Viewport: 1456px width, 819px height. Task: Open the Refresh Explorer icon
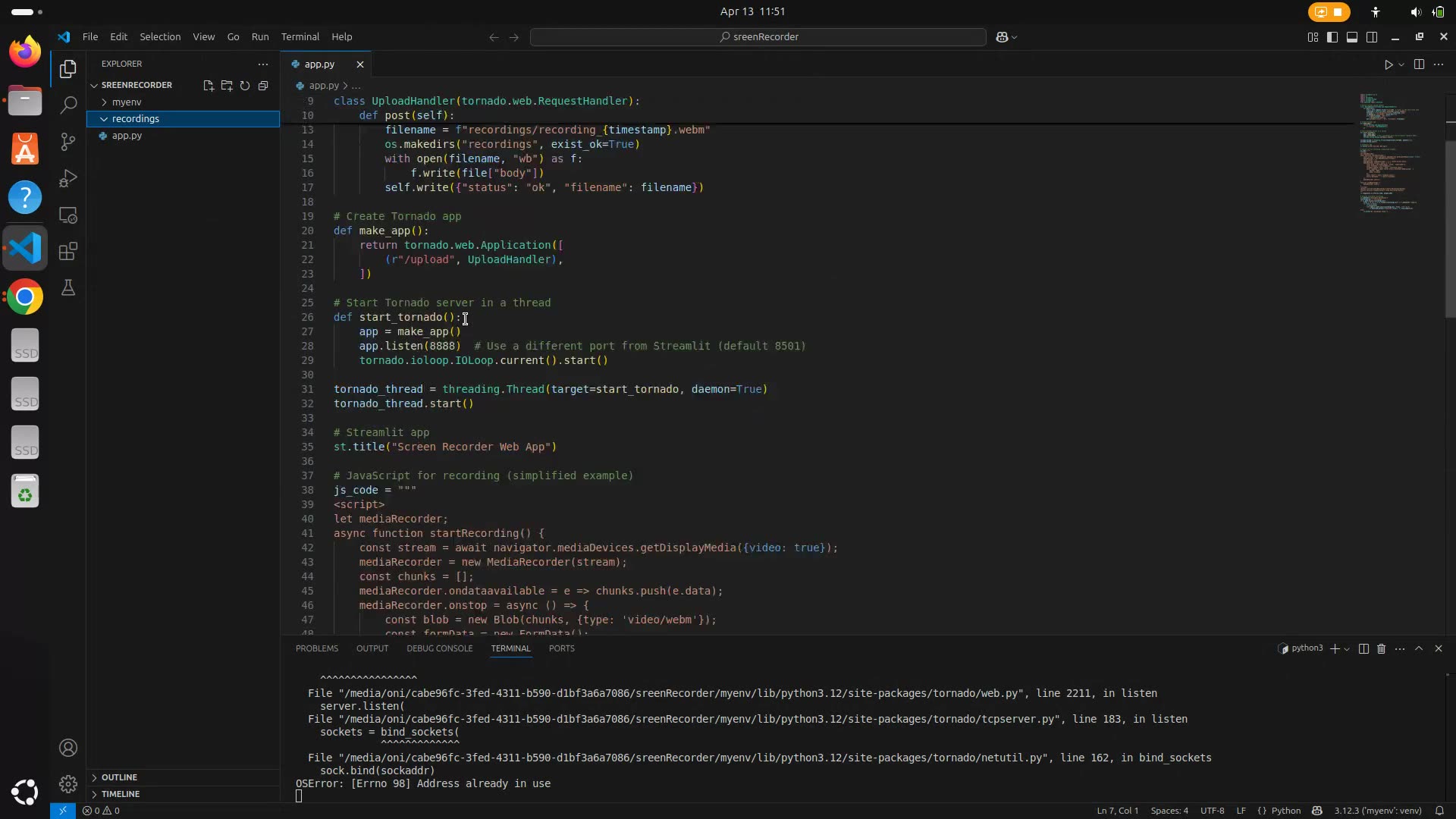(x=244, y=86)
